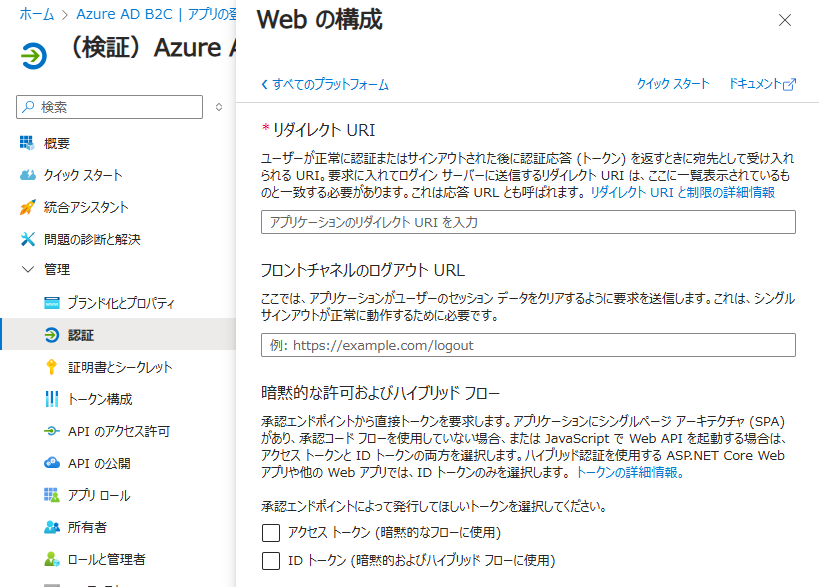Screen dimensions: 819x587
Task: Click ホーム breadcrumb link
Action: 37,14
